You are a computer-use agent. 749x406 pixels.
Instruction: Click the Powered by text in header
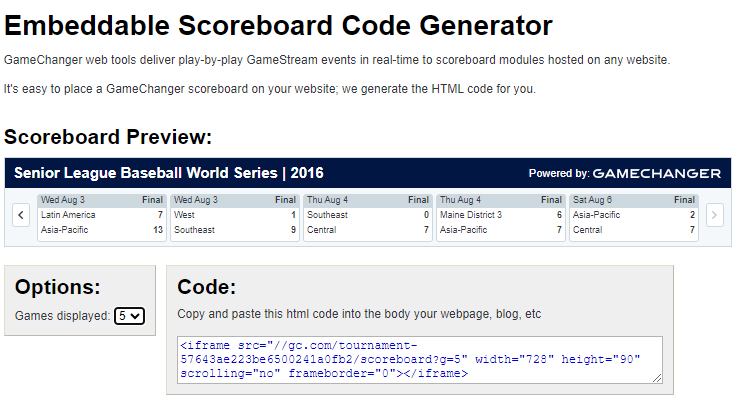pyautogui.click(x=559, y=174)
